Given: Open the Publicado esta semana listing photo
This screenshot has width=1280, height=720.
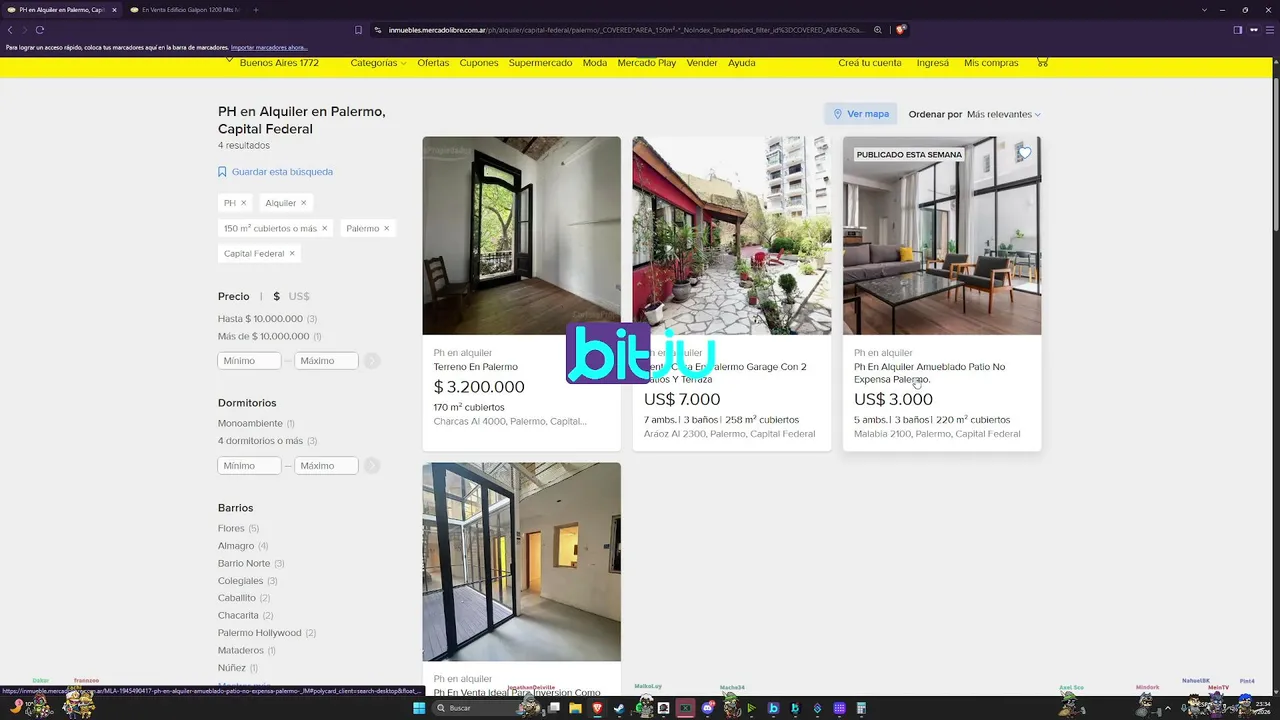Looking at the screenshot, I should (x=942, y=235).
